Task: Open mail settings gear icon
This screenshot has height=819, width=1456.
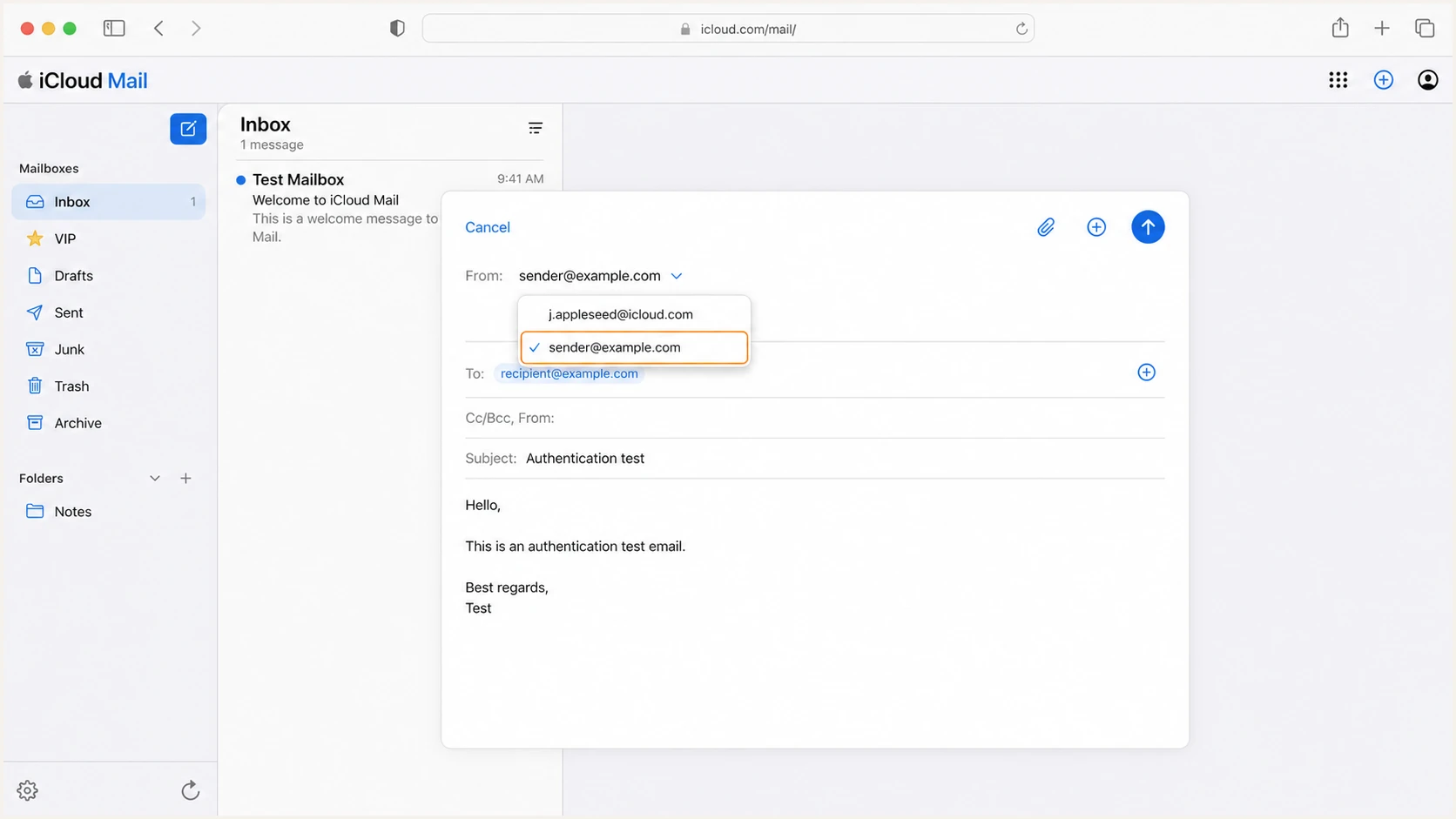Action: 28,790
